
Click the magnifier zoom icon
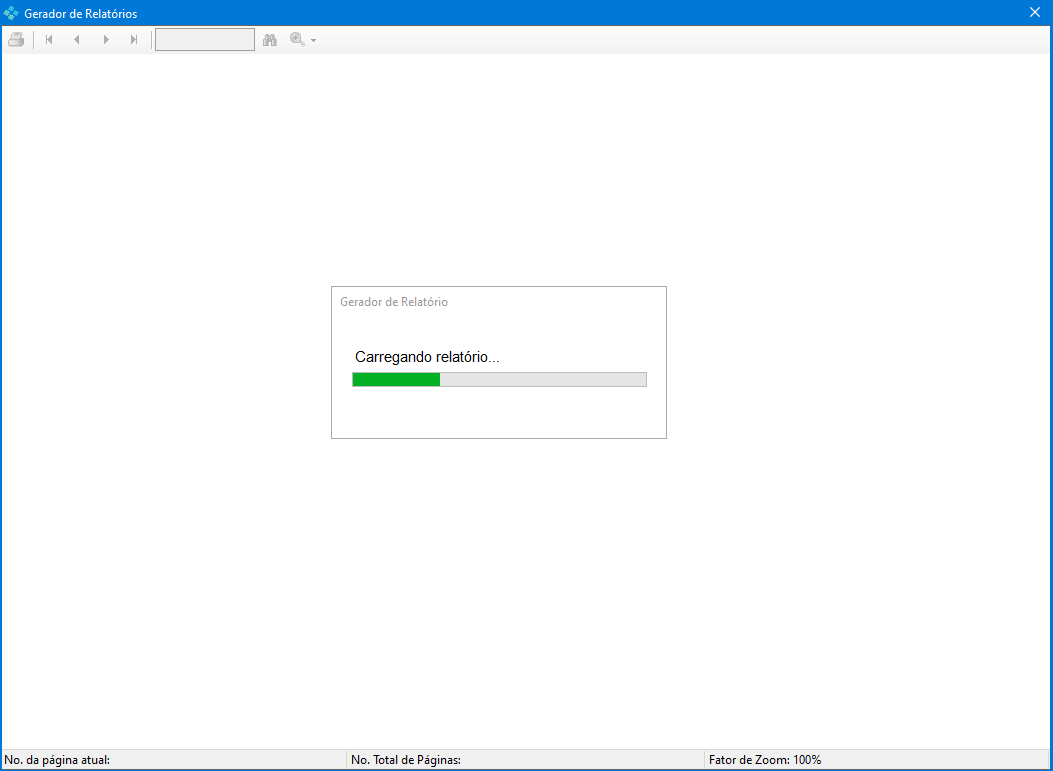pyautogui.click(x=297, y=40)
